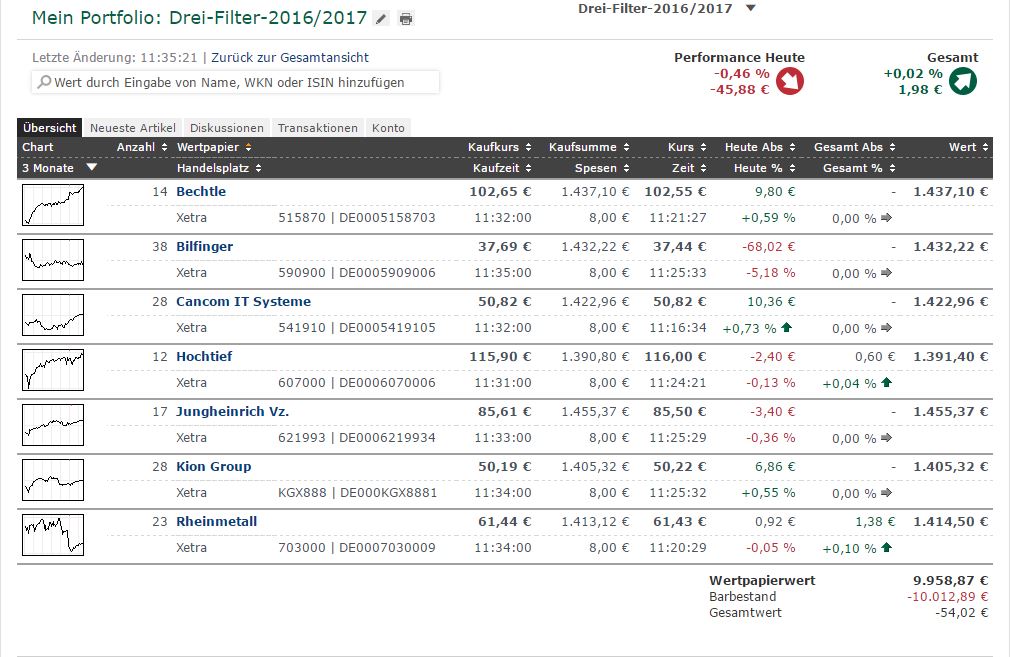Click the Bilfinger chart thumbnail
The width and height of the screenshot is (1010, 657).
point(53,260)
